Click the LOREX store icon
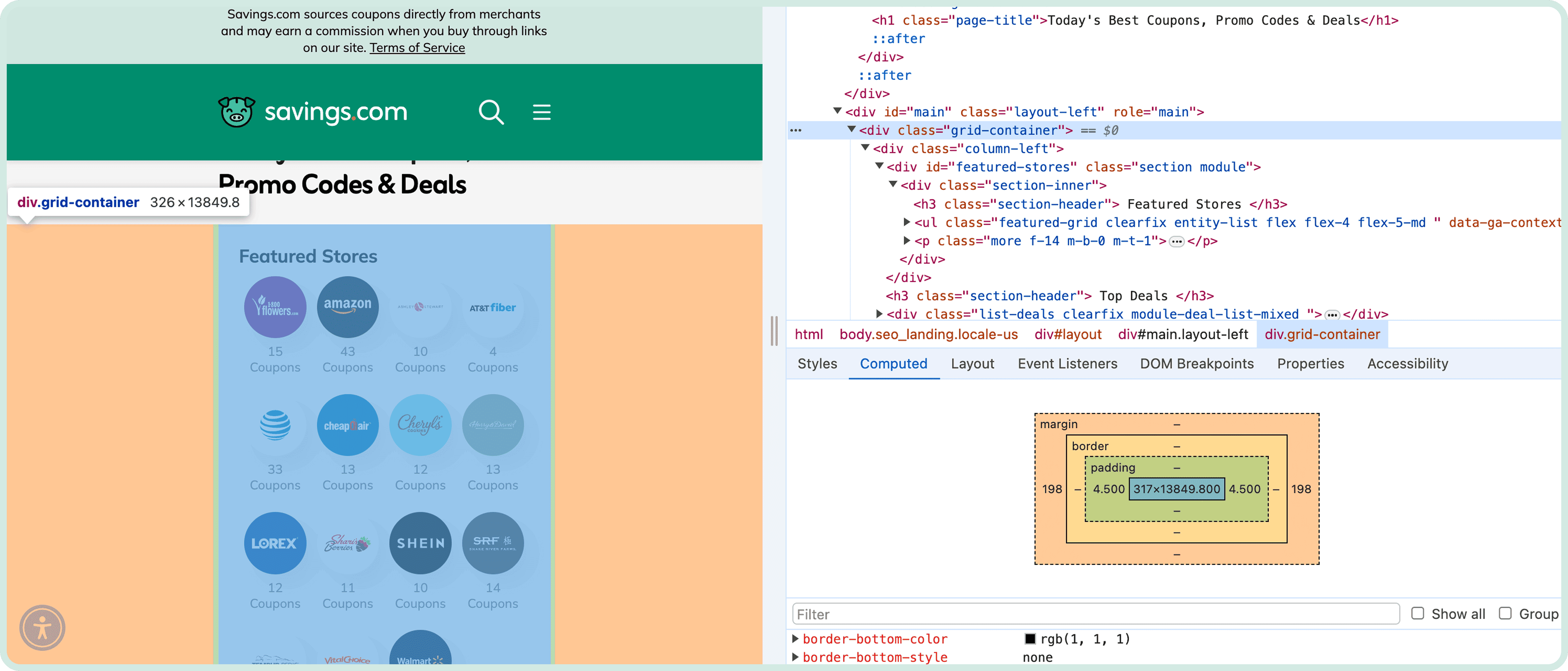The width and height of the screenshot is (1568, 671). (275, 543)
